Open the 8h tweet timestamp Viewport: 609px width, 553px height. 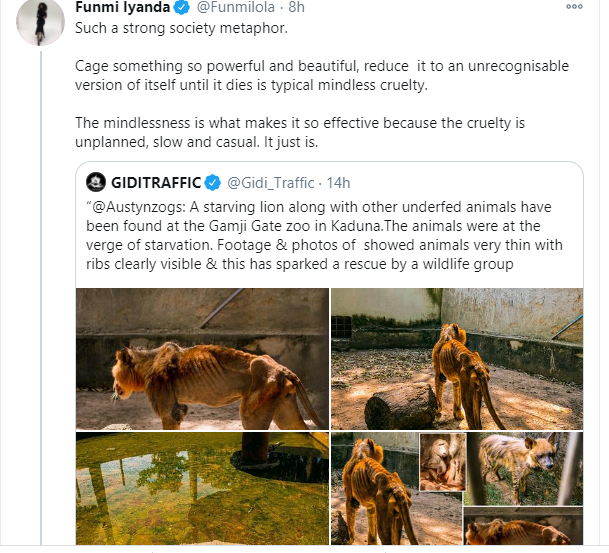[295, 8]
